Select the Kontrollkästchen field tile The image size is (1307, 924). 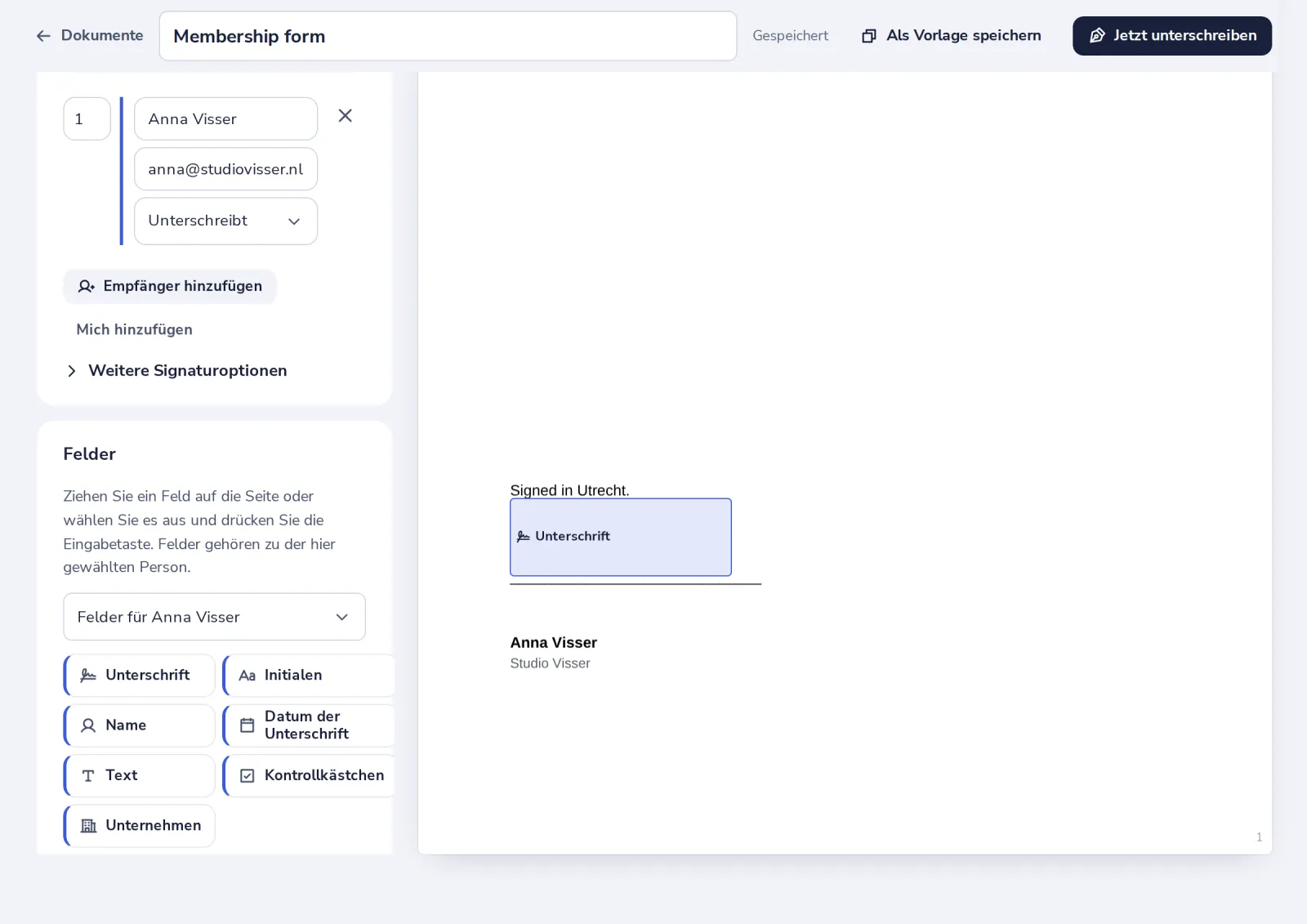pyautogui.click(x=309, y=775)
